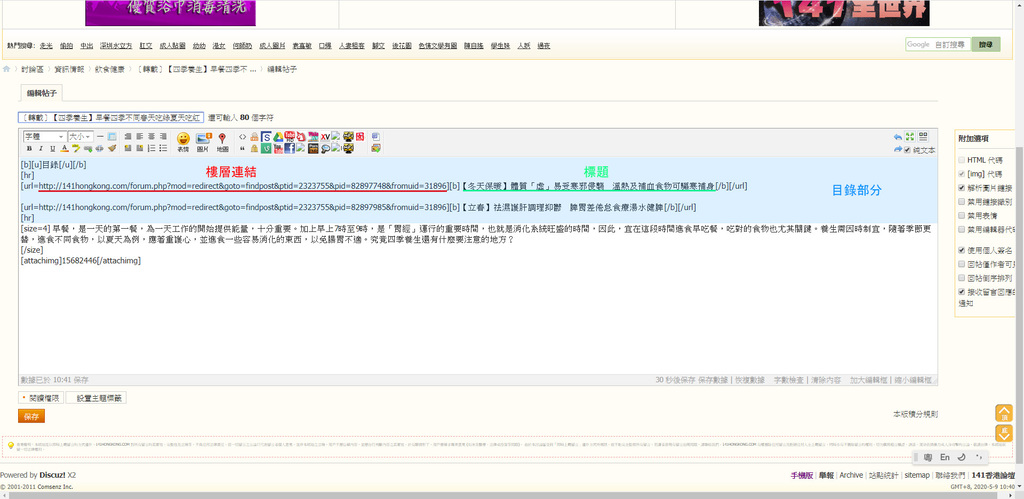Click the 本版積分規則 link
Image resolution: width=1024 pixels, height=499 pixels.
click(915, 414)
